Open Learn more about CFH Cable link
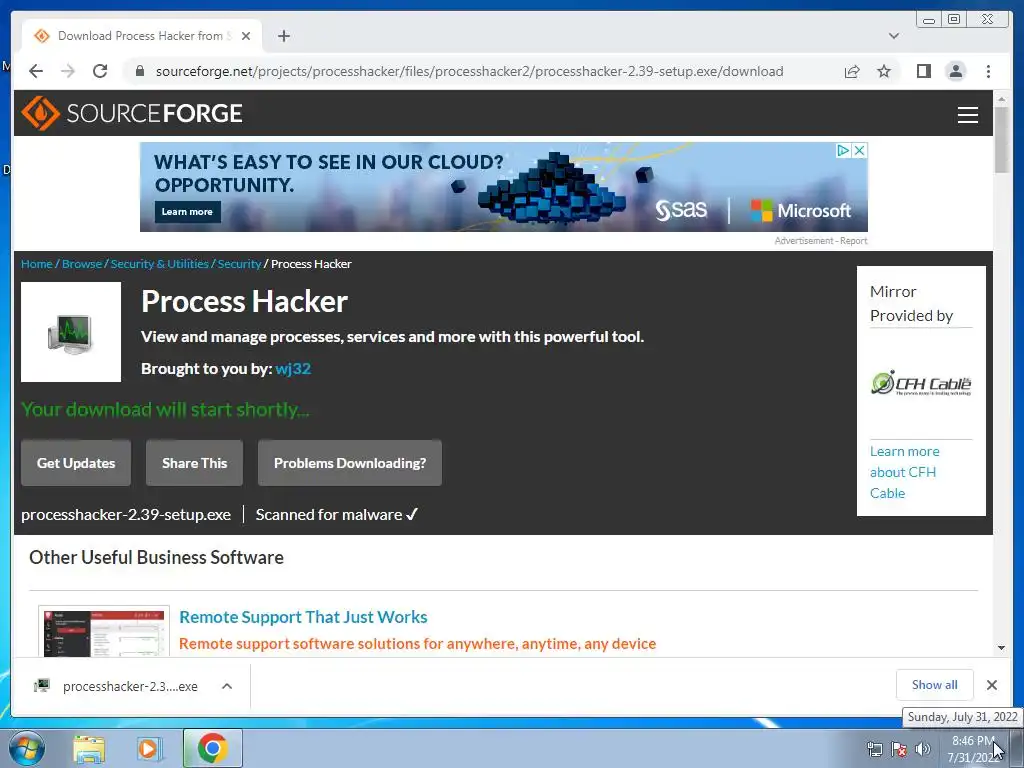Image resolution: width=1024 pixels, height=768 pixels. (904, 472)
